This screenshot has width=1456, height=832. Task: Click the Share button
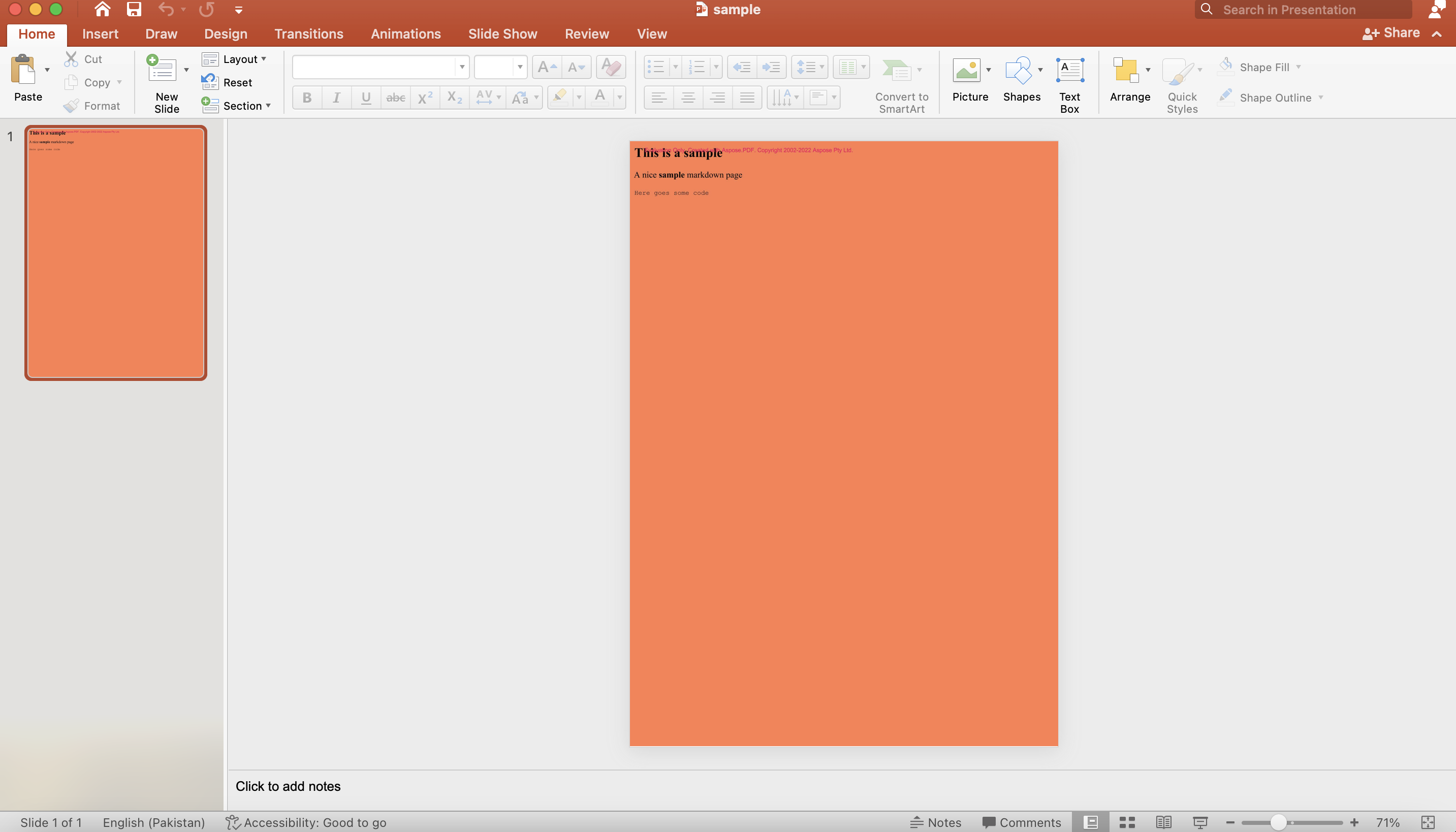[1392, 33]
